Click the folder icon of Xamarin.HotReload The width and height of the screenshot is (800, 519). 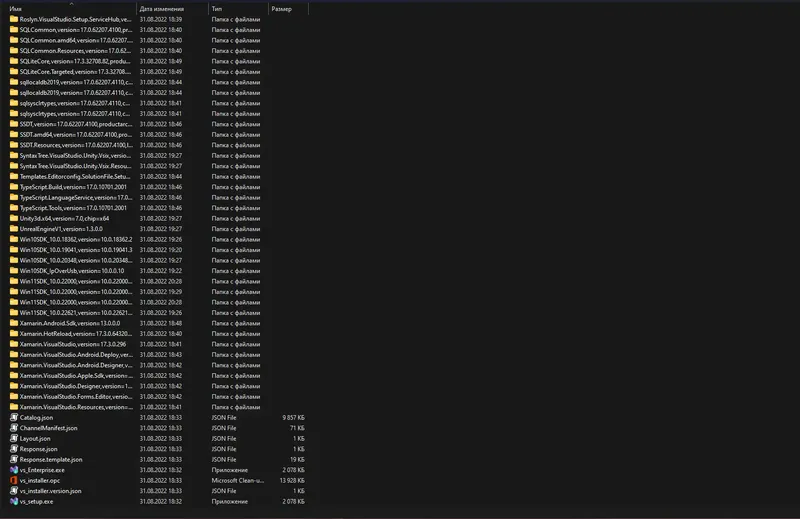pos(14,333)
